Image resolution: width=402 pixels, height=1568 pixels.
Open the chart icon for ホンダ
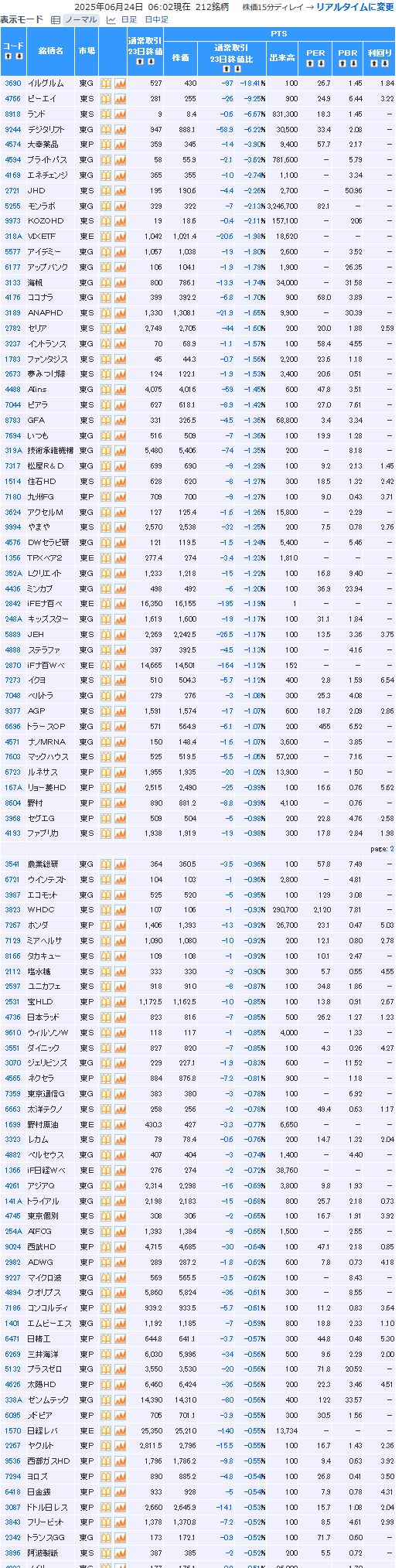(120, 925)
